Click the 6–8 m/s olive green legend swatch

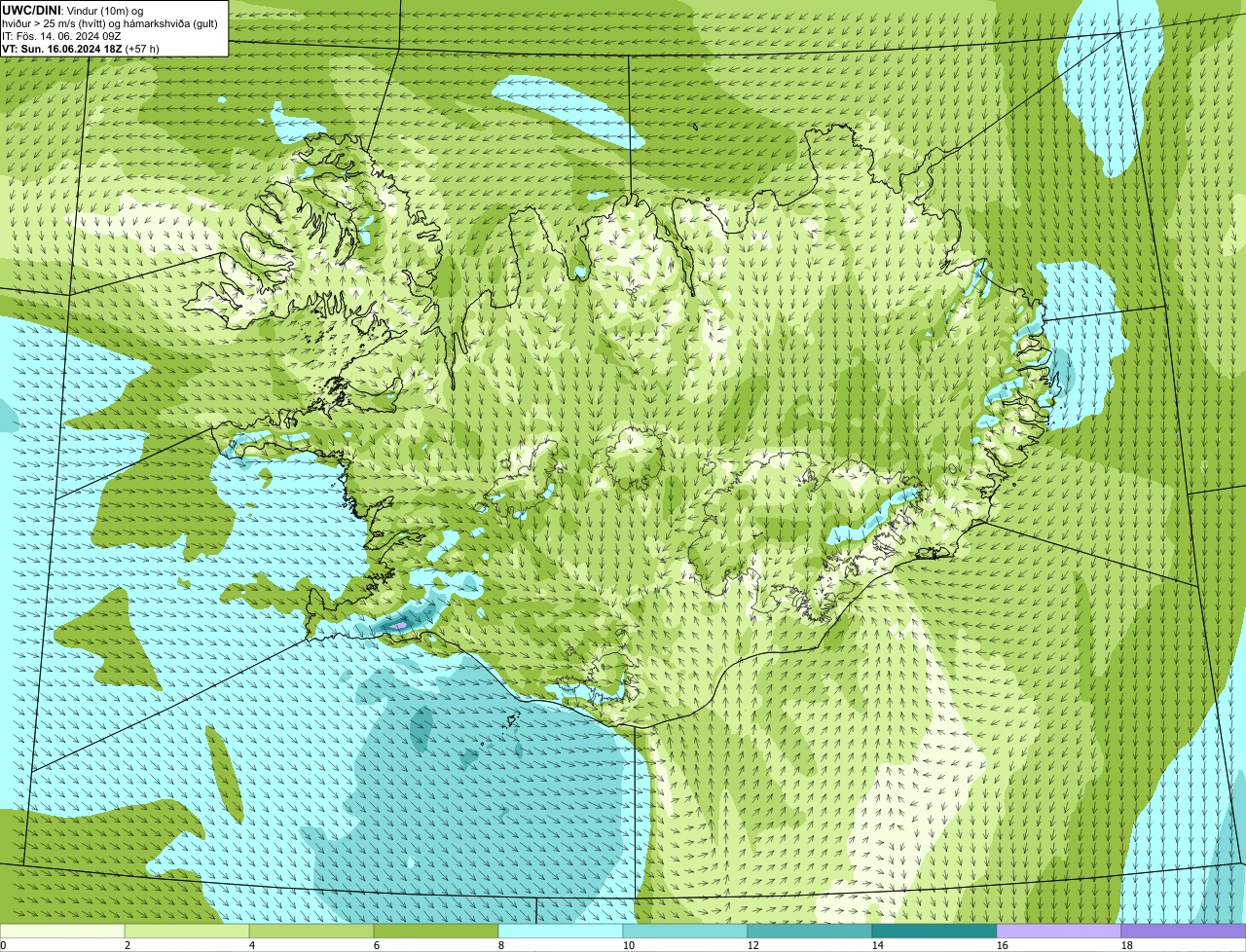pos(436,931)
